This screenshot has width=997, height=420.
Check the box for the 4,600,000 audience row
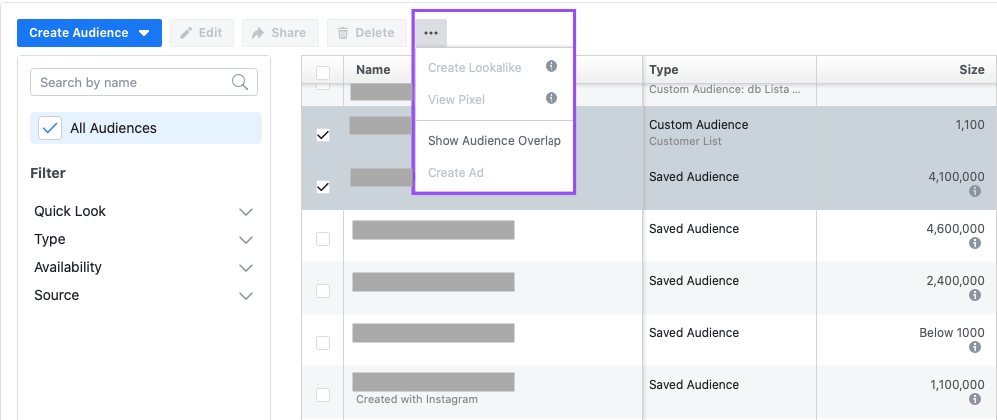coord(323,239)
